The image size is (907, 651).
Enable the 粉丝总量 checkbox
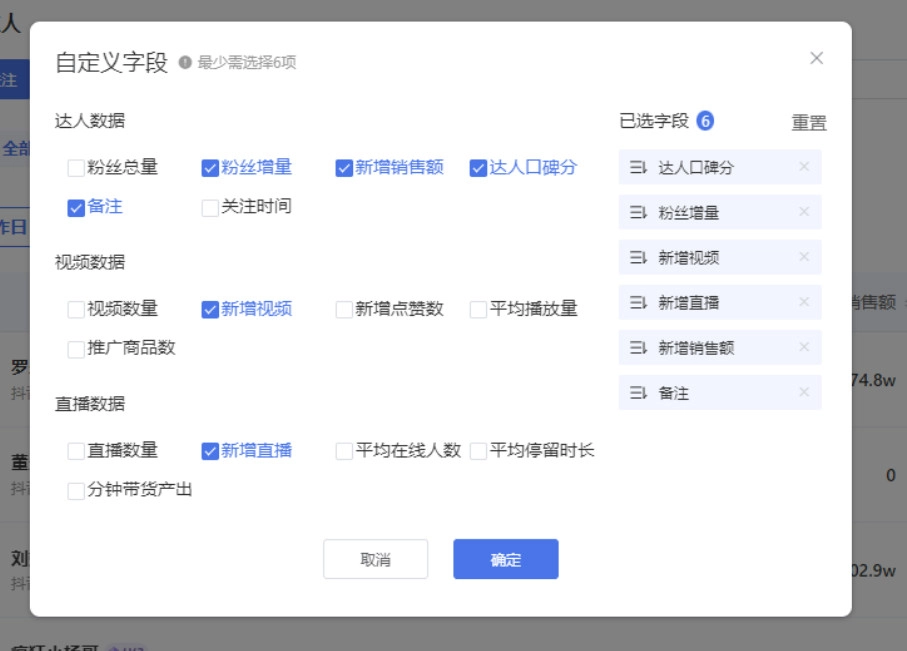tap(76, 168)
